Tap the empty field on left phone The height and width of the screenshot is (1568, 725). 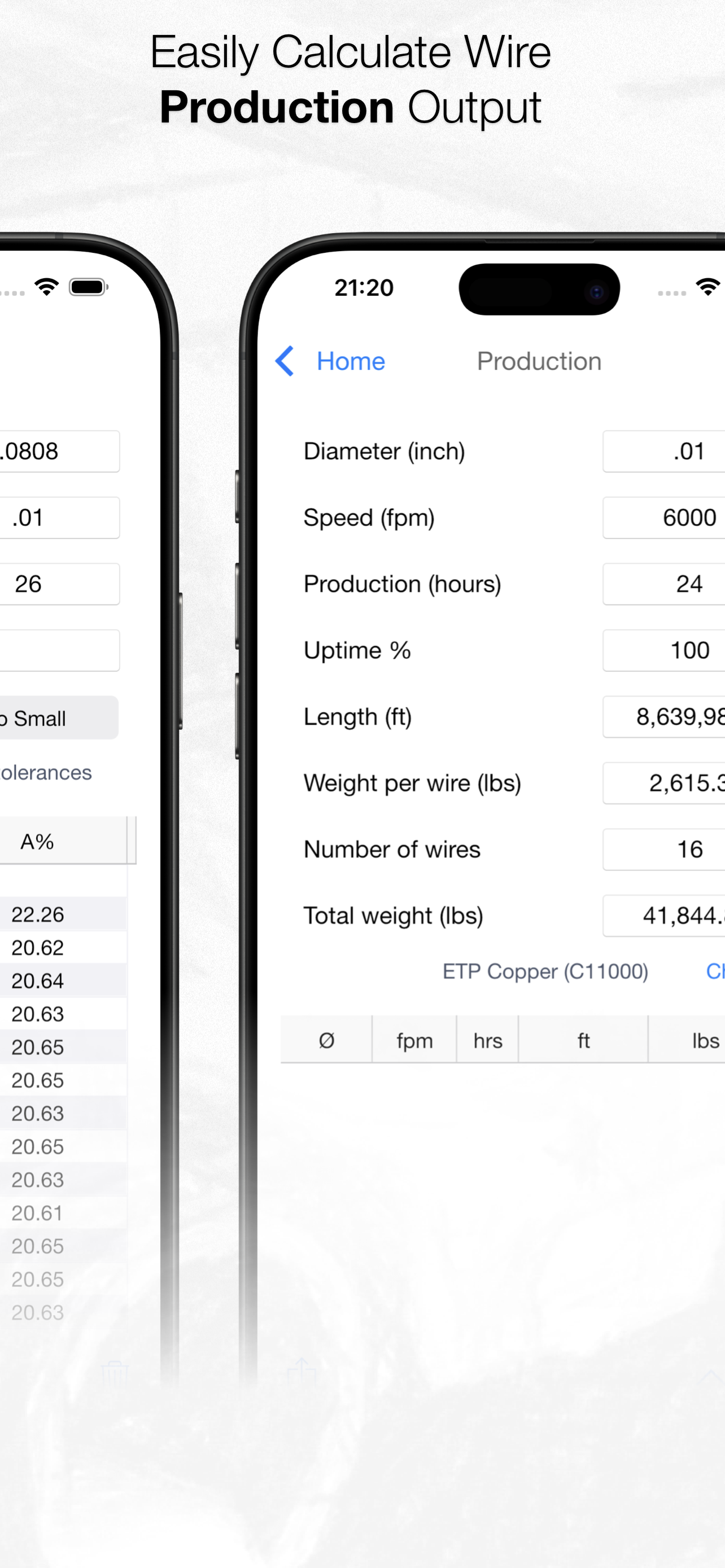pos(60,651)
